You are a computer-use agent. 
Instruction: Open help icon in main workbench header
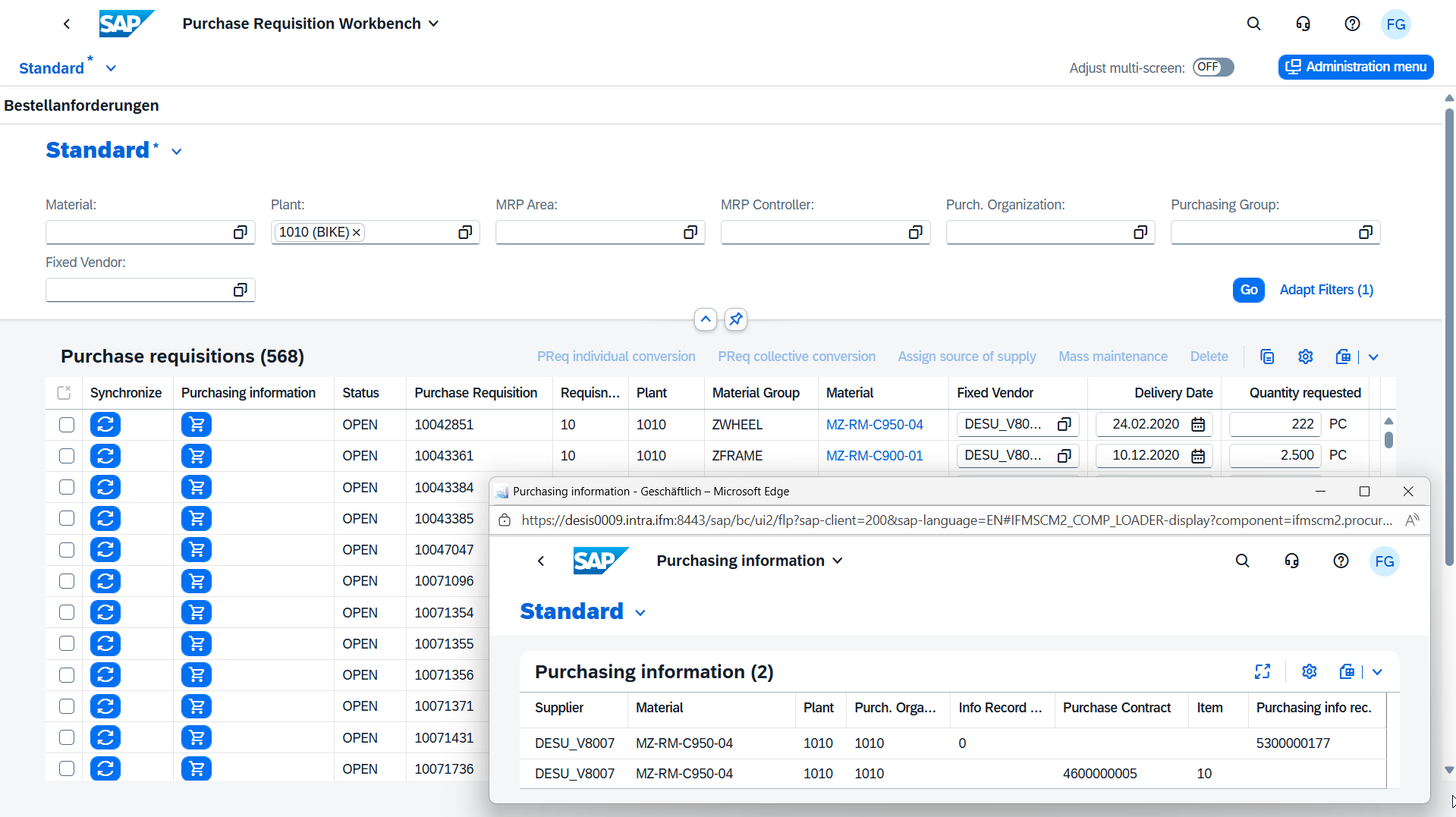point(1352,24)
